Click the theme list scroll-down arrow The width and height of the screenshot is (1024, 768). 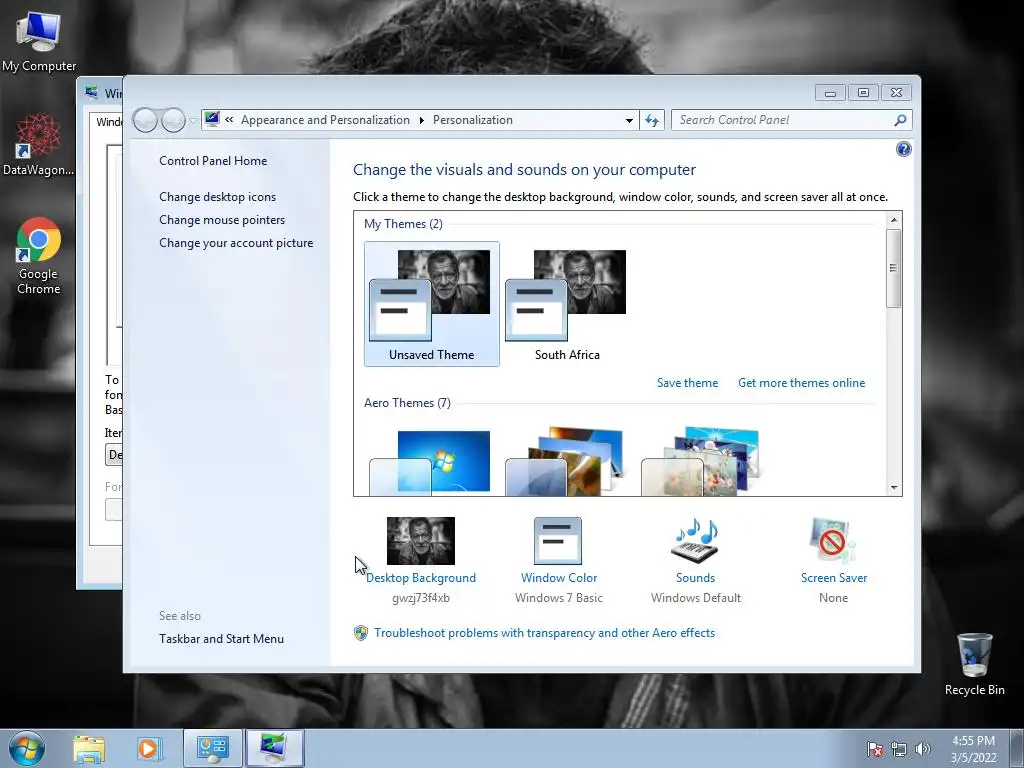point(894,488)
